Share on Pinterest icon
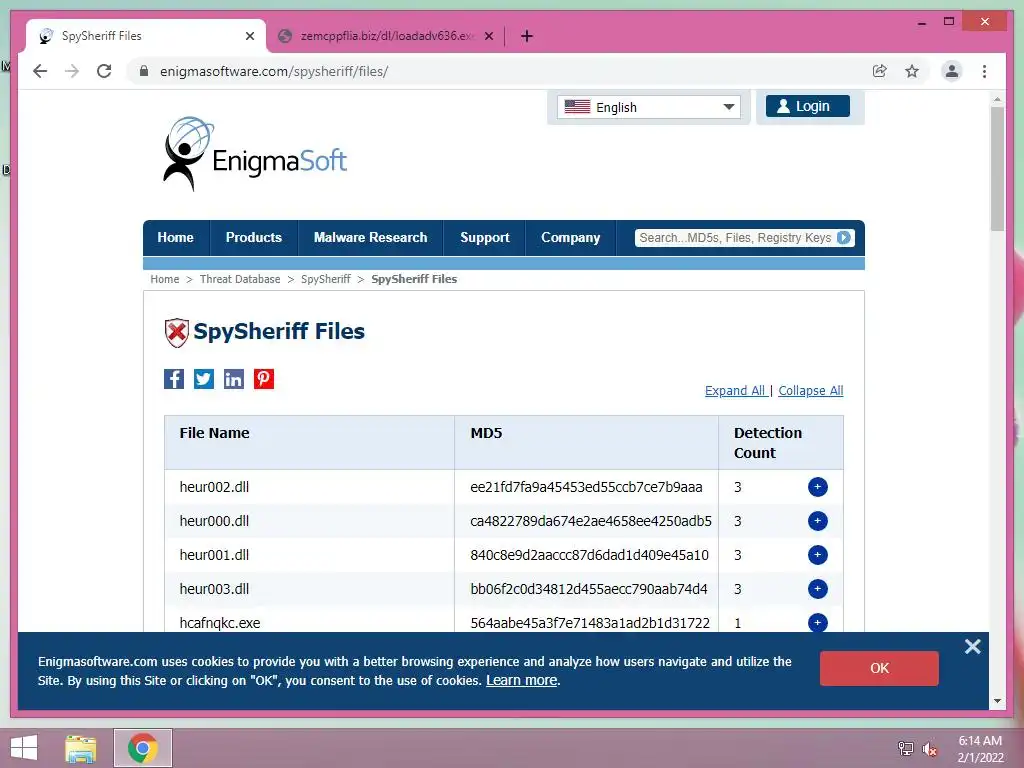This screenshot has width=1024, height=768. click(264, 379)
